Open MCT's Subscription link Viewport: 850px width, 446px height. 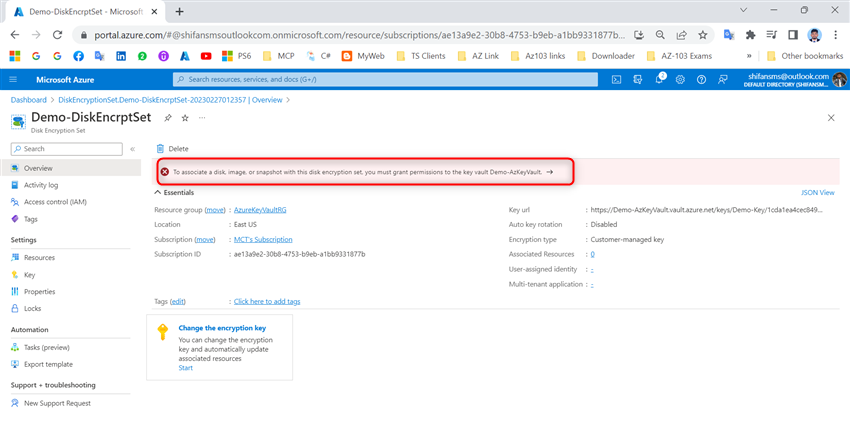click(263, 240)
